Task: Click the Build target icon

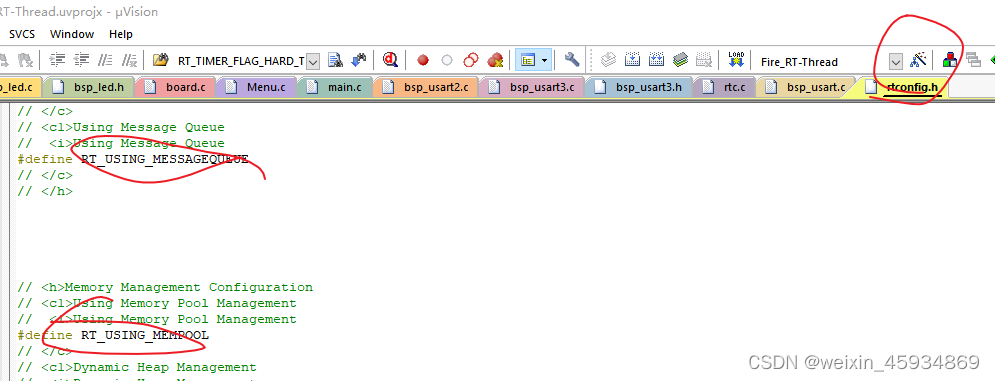Action: click(x=633, y=60)
